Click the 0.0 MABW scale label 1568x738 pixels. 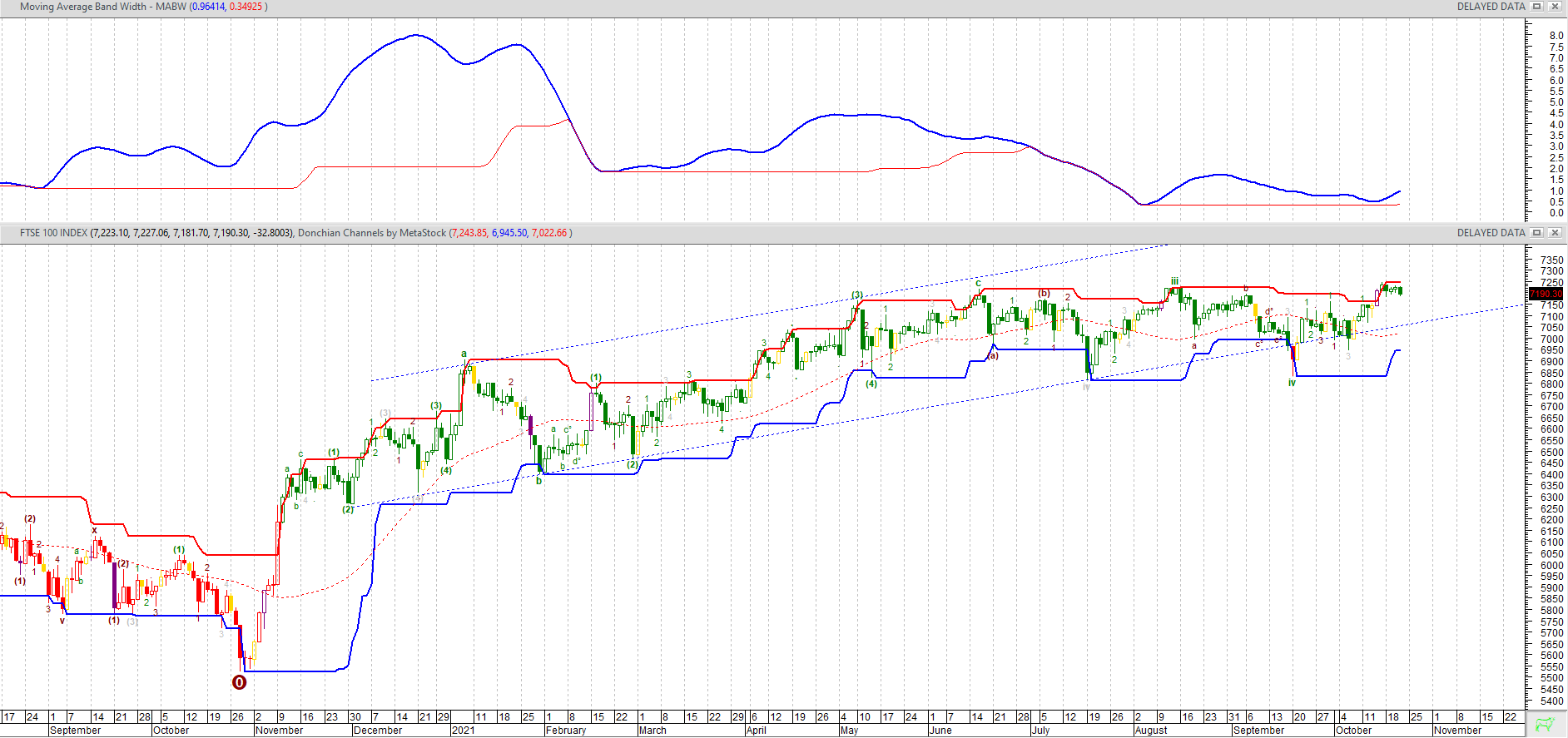coord(1556,213)
